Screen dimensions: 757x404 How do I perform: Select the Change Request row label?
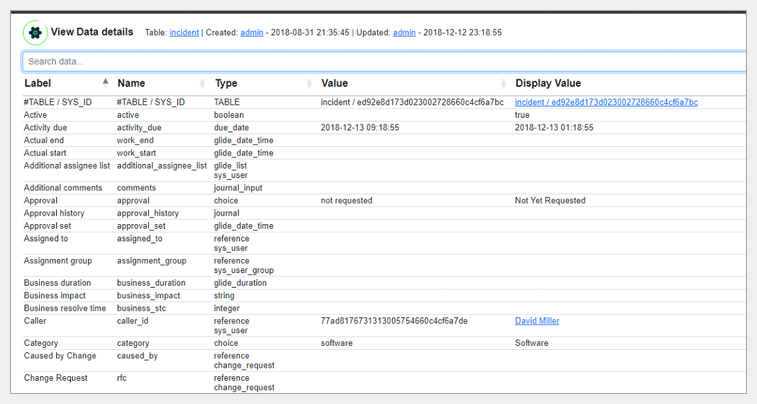56,378
